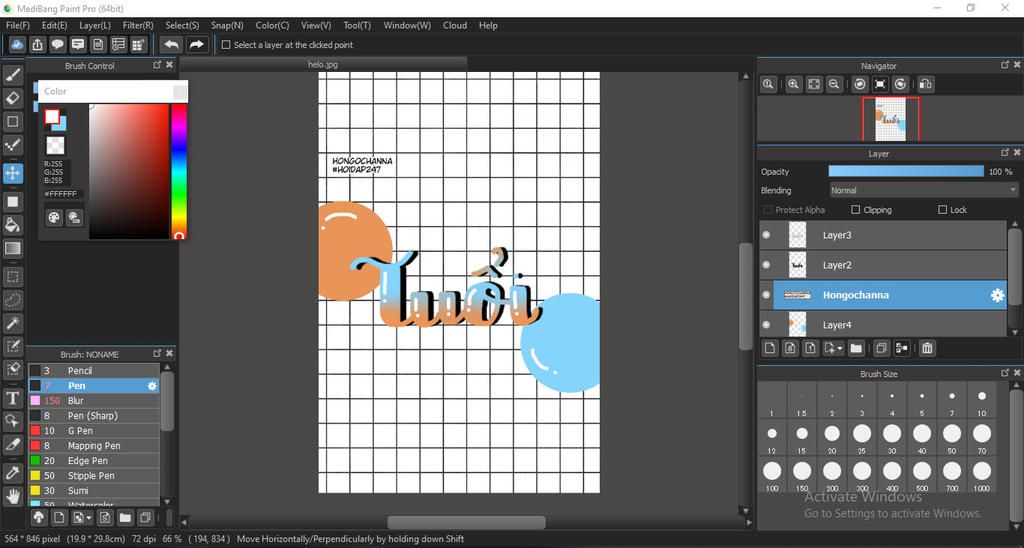Toggle 'Select a layer at the clicked point'
This screenshot has height=548, width=1024.
tap(226, 44)
